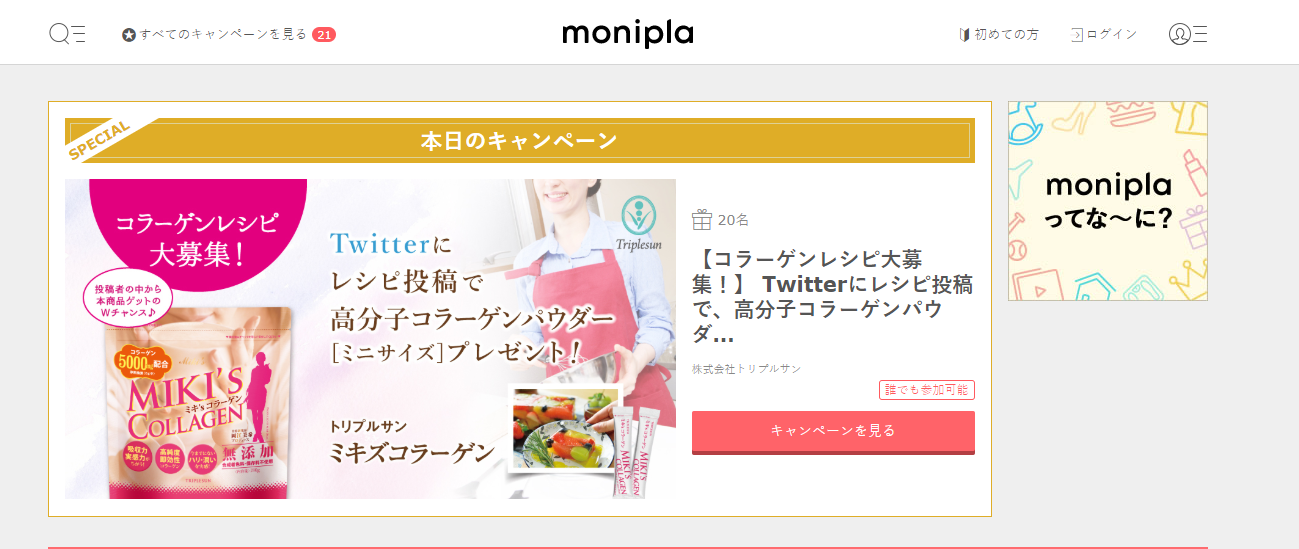Open 初めての方 menu item
1299x549 pixels.
[x=1007, y=34]
